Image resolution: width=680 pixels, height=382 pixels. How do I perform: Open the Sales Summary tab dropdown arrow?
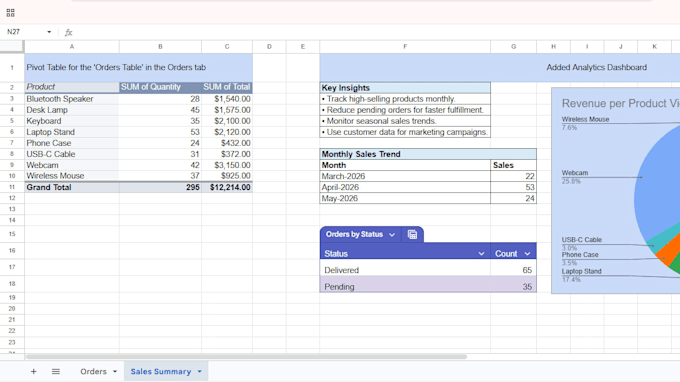click(x=199, y=372)
